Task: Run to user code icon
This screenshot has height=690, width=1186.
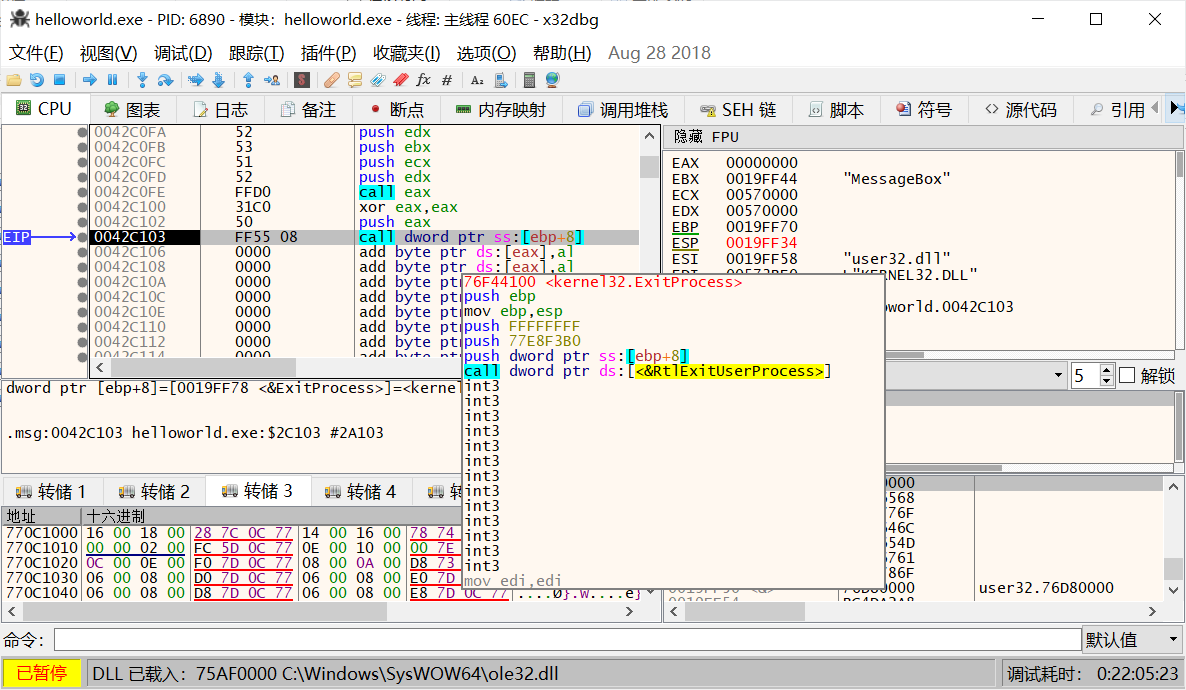Action: [x=272, y=80]
